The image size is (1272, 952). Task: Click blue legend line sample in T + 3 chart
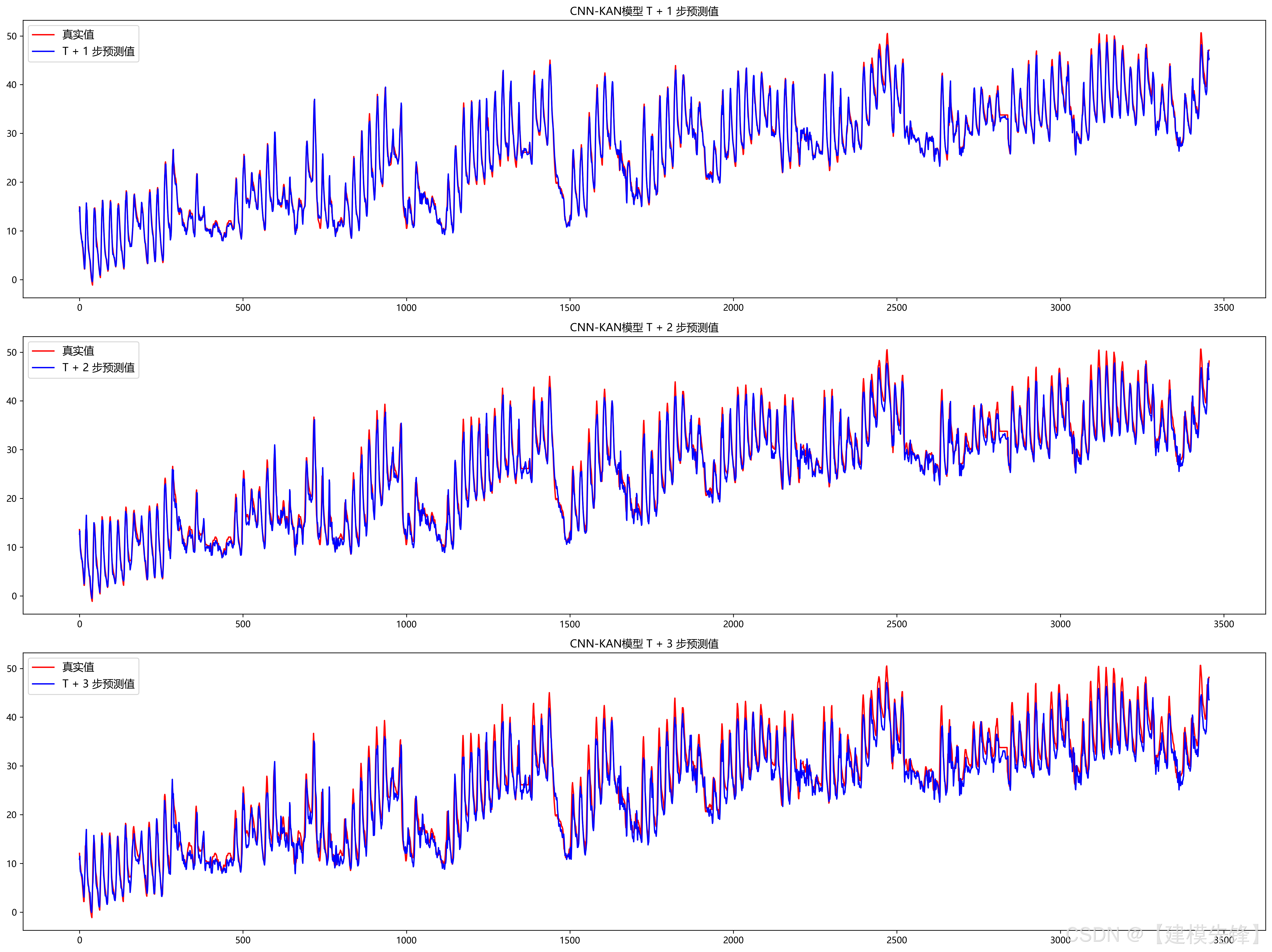point(43,684)
